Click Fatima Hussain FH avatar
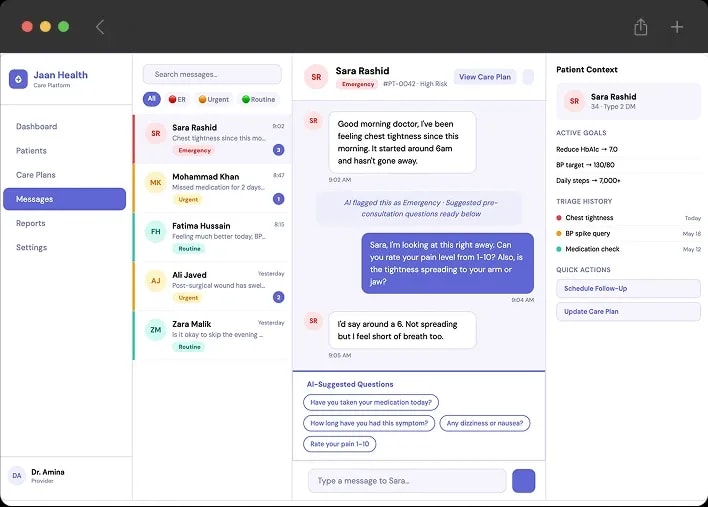This screenshot has width=708, height=507. (155, 232)
